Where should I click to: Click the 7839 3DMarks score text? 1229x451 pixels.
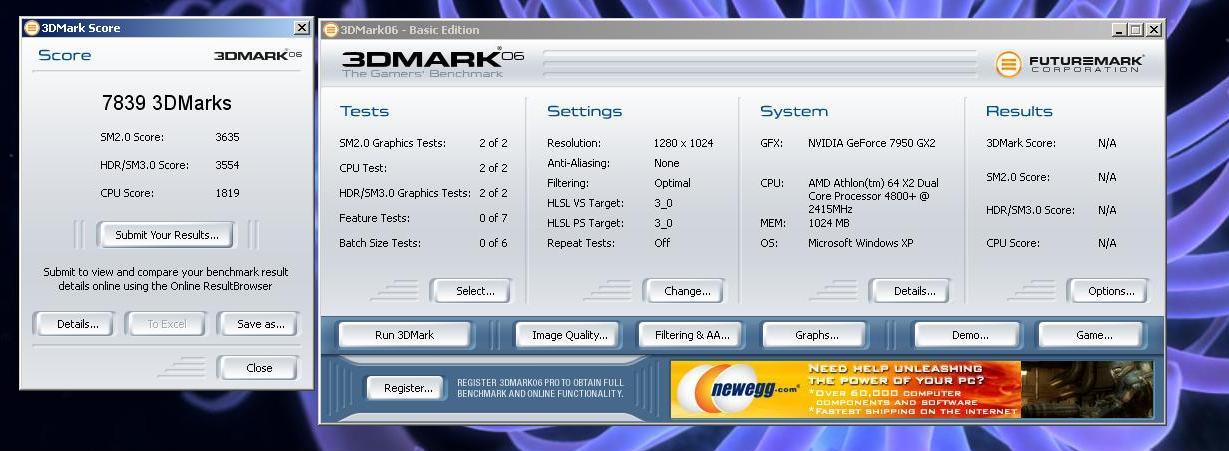[167, 103]
